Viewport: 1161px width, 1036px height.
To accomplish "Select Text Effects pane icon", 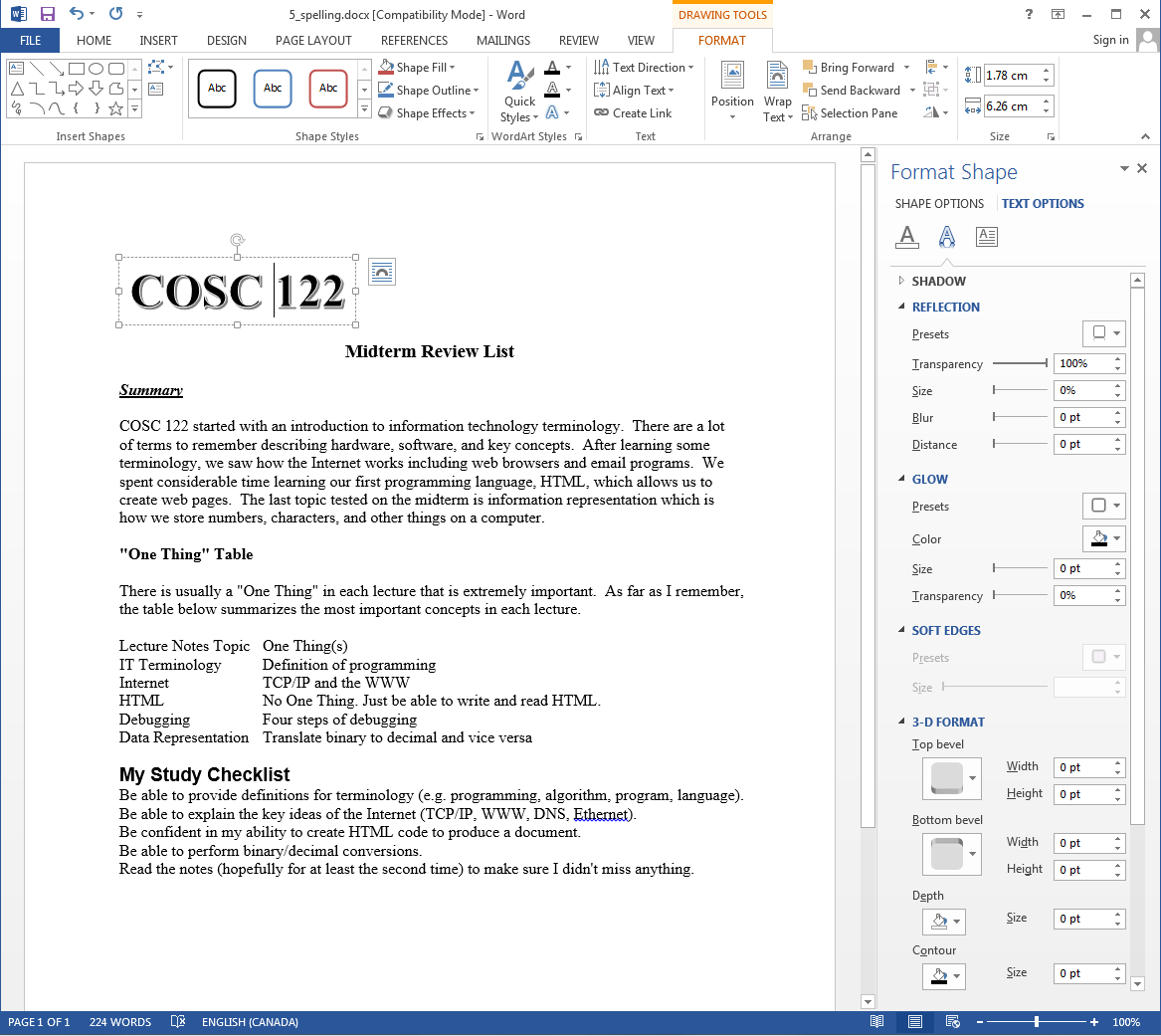I will tap(946, 236).
